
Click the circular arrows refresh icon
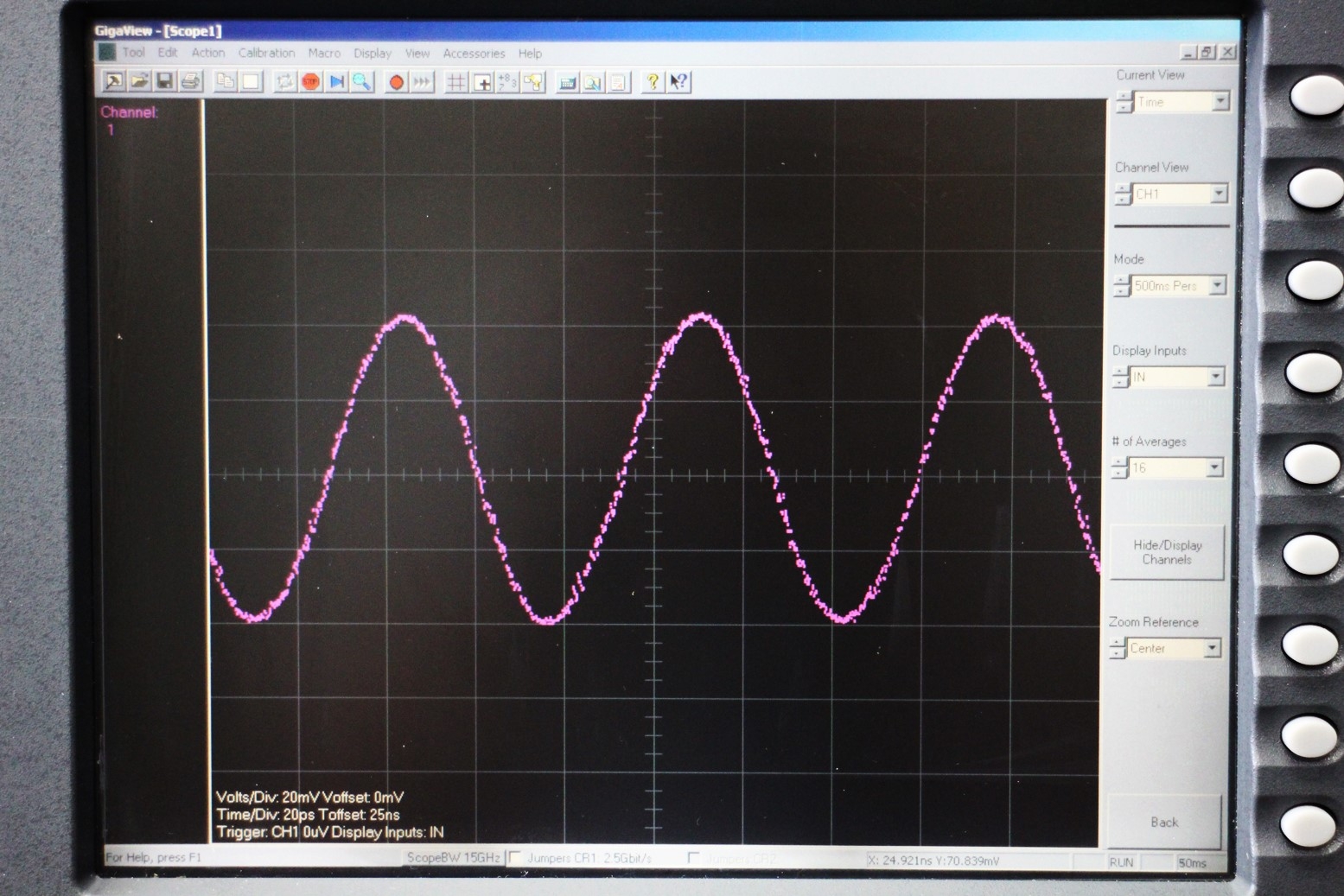click(x=284, y=82)
